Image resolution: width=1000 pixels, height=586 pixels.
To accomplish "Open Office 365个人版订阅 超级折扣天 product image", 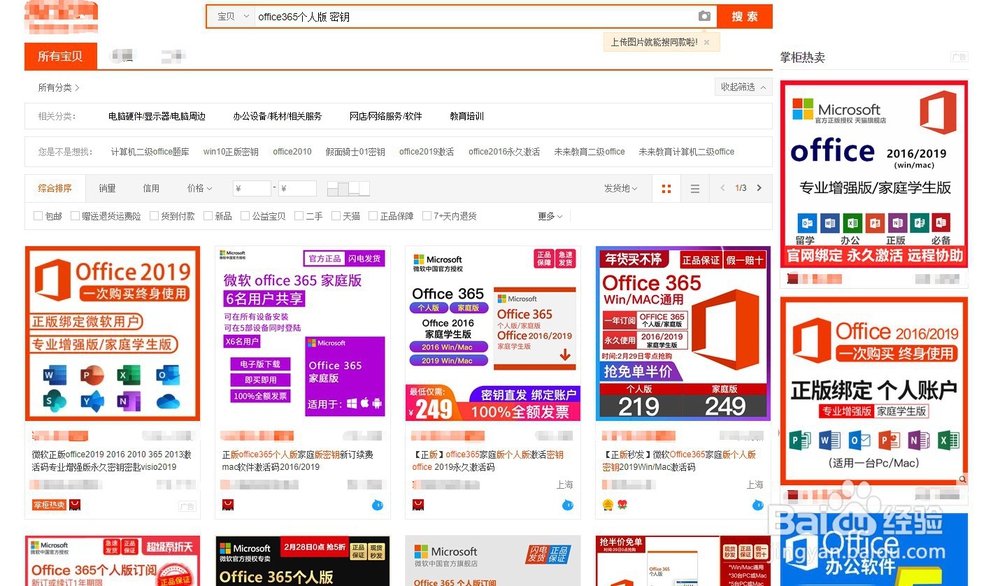I will (x=113, y=561).
